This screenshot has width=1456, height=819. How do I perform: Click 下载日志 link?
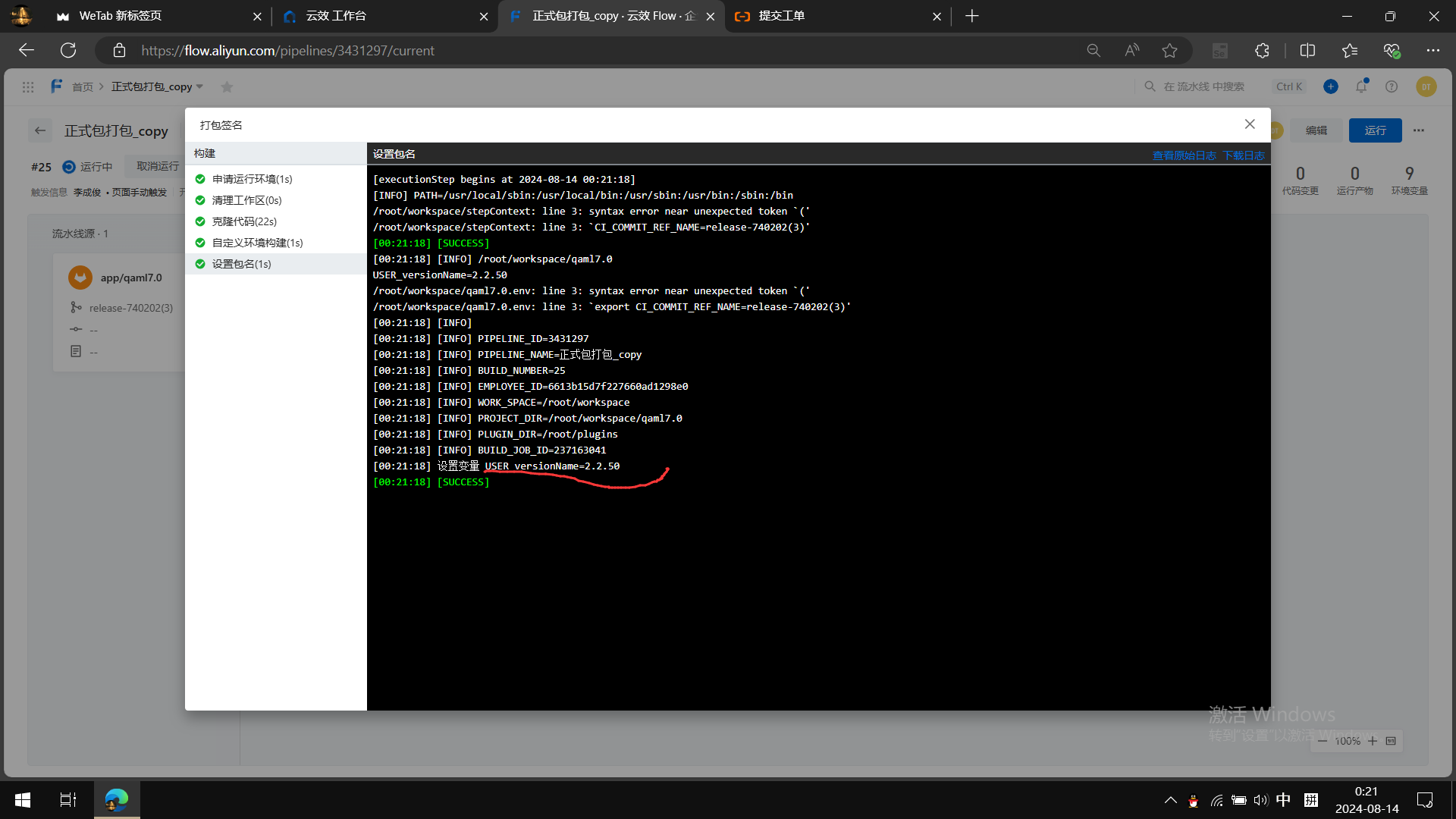tap(1244, 155)
